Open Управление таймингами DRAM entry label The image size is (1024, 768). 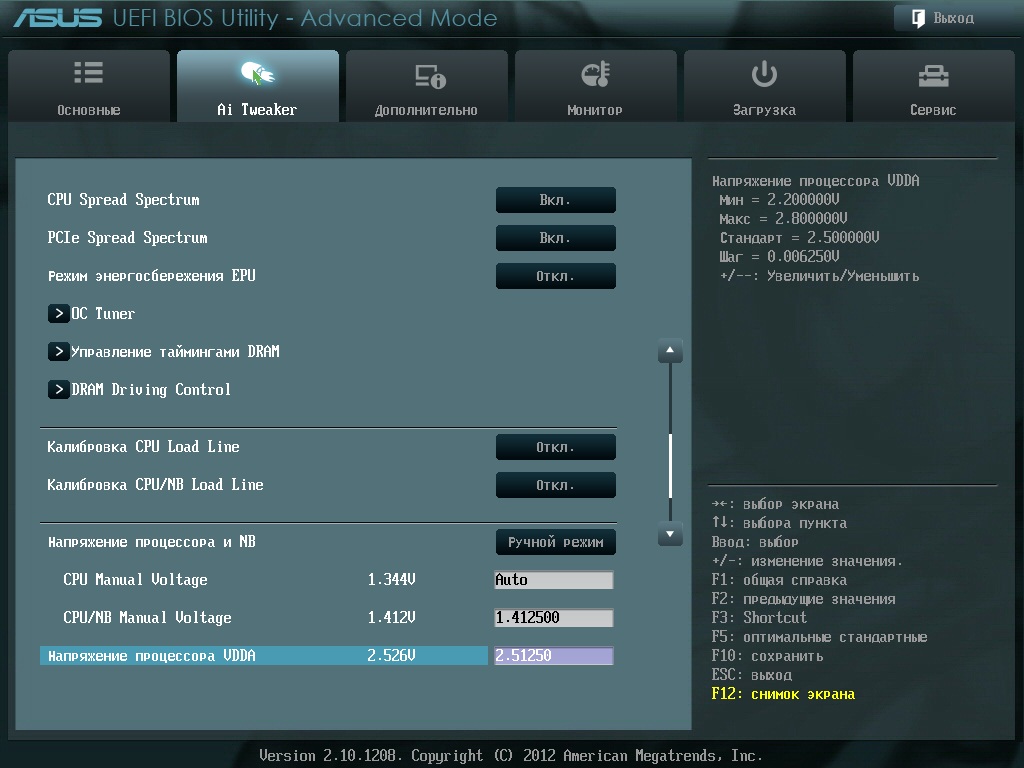[175, 351]
